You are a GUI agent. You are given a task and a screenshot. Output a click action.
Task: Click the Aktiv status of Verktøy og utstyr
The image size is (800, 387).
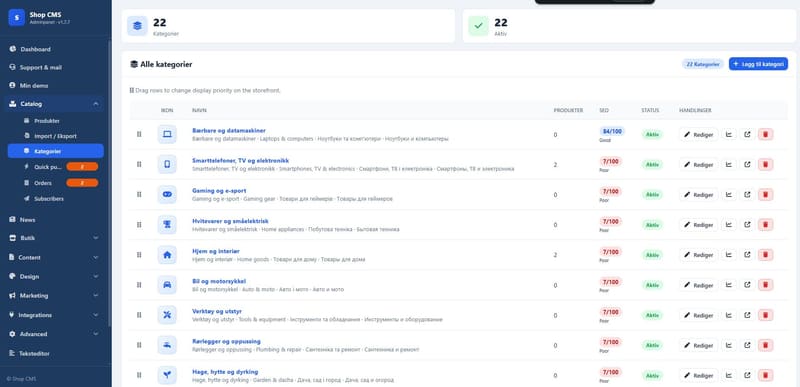point(652,315)
